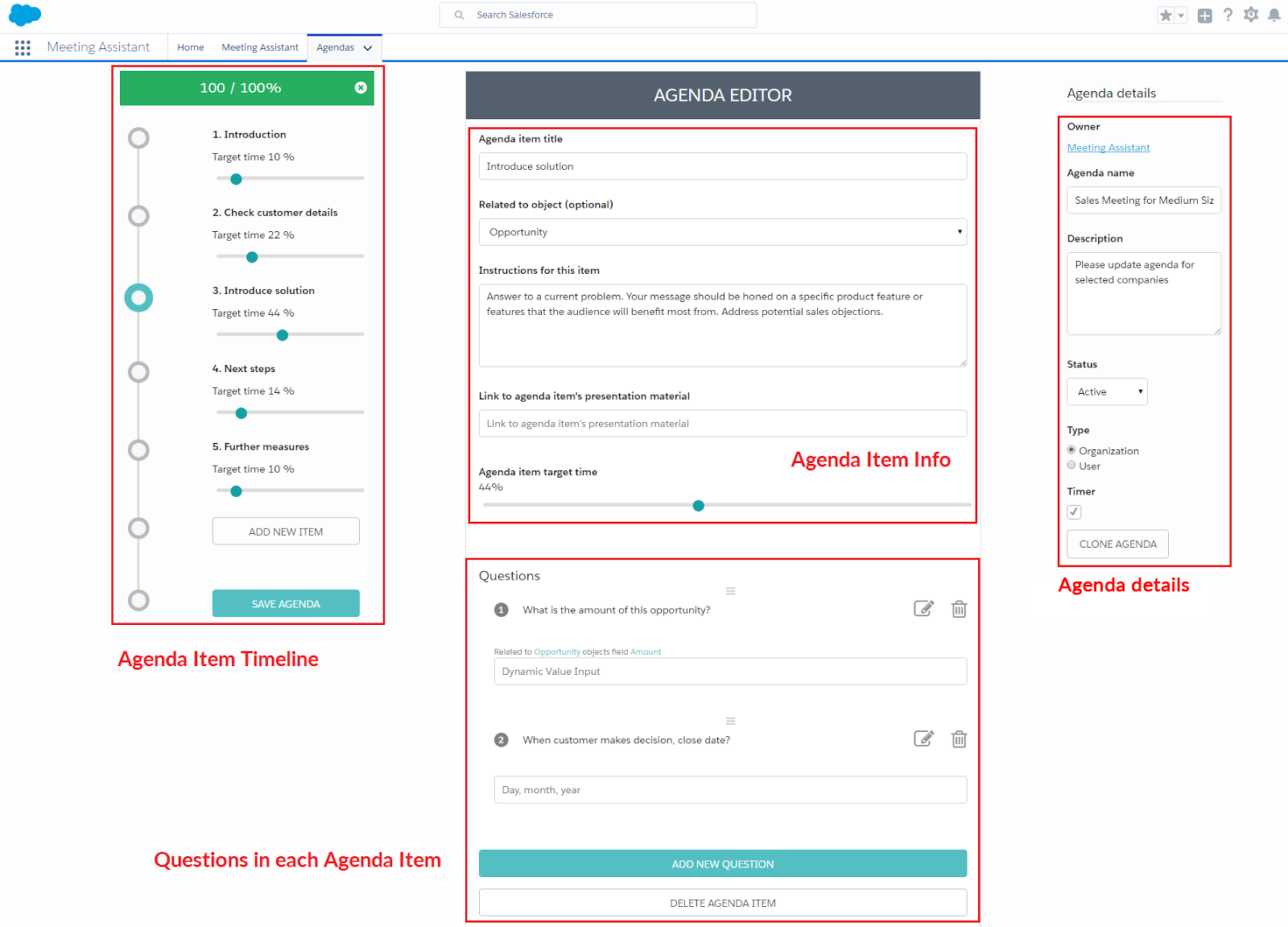The image size is (1288, 927).
Task: Open the notifications bell icon
Action: [x=1274, y=14]
